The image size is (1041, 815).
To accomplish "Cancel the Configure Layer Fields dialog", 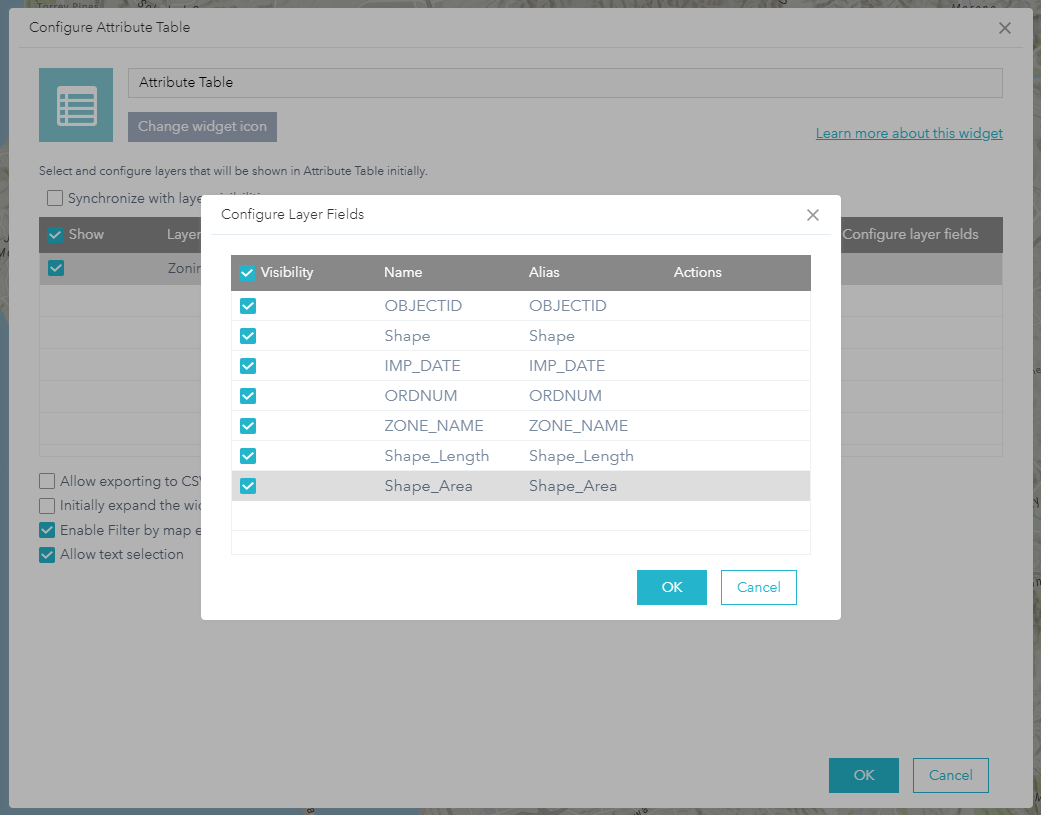I will [758, 587].
